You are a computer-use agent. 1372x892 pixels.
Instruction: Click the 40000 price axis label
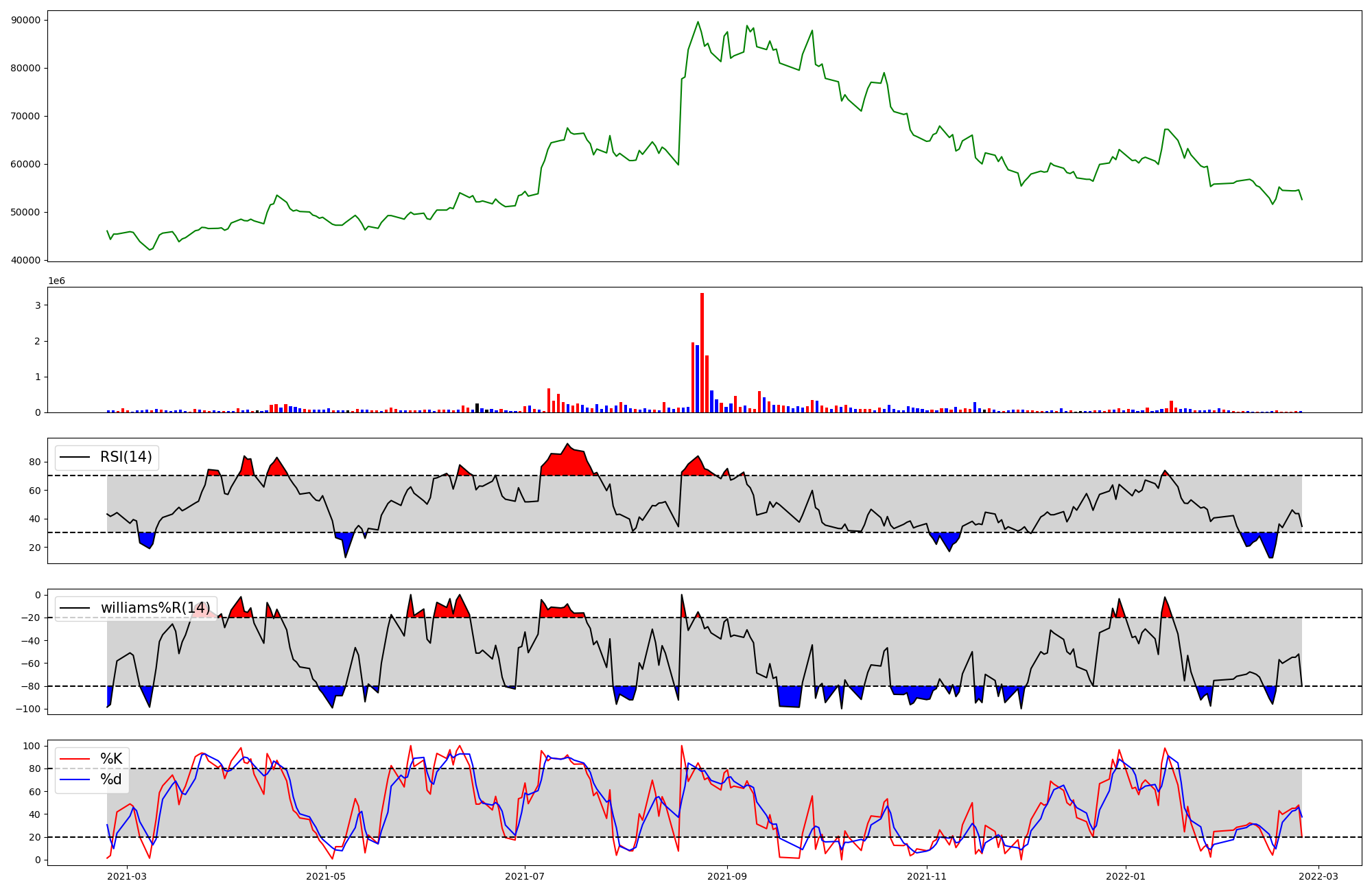[26, 260]
